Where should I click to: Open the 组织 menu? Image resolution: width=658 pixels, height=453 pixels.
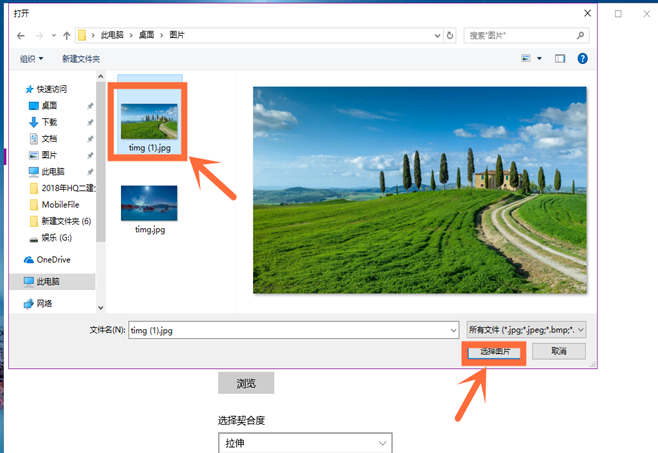click(x=31, y=59)
